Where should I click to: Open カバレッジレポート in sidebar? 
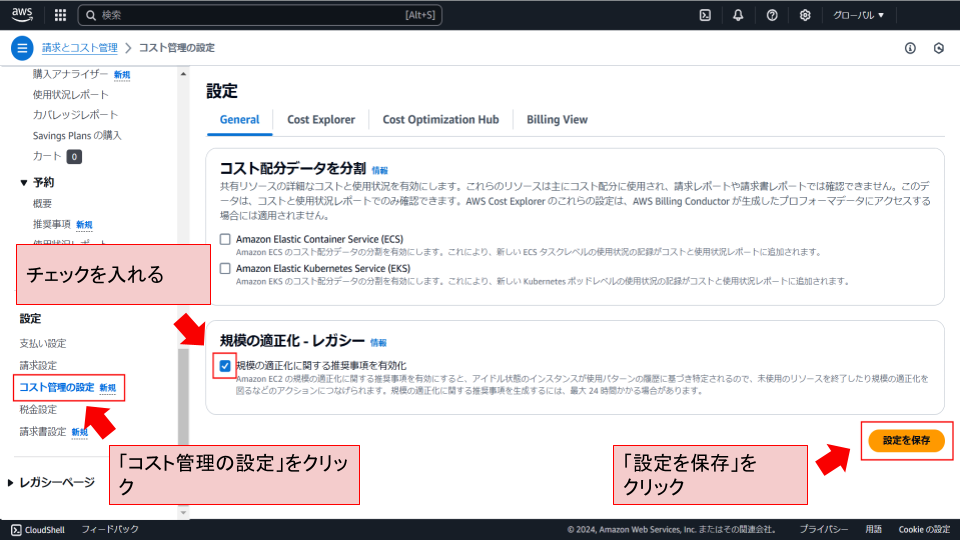point(75,115)
